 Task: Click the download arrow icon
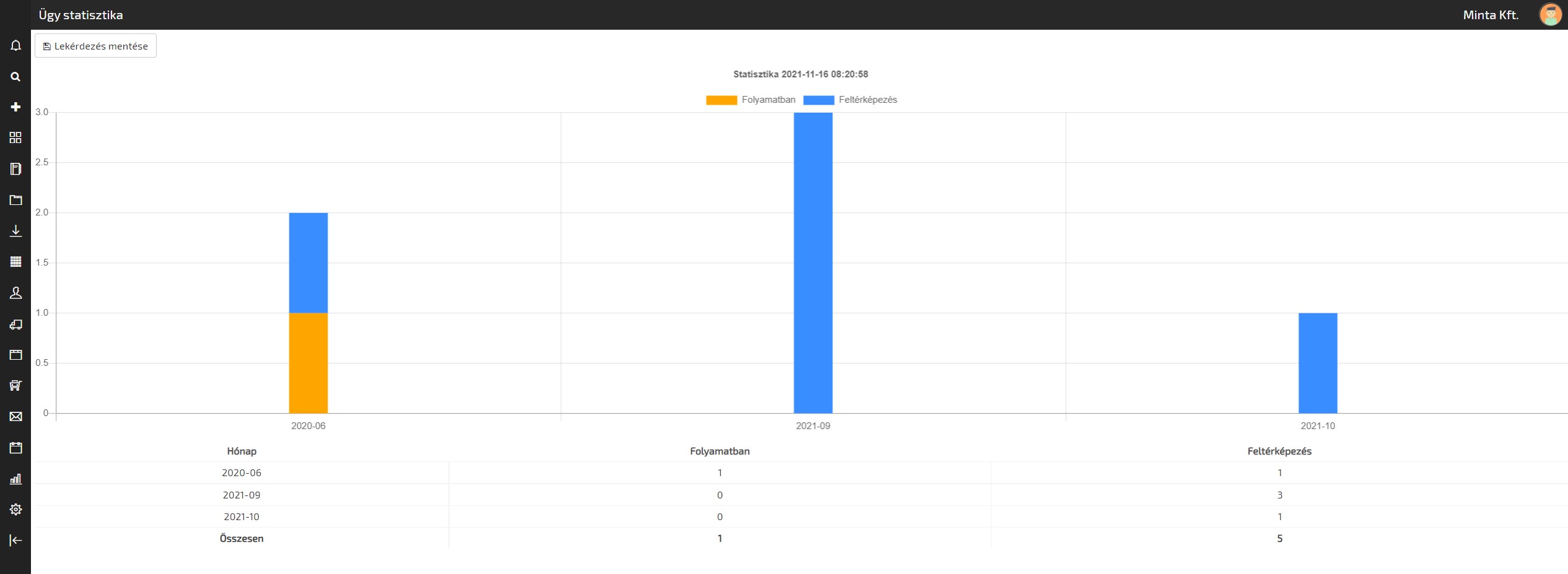pyautogui.click(x=15, y=231)
